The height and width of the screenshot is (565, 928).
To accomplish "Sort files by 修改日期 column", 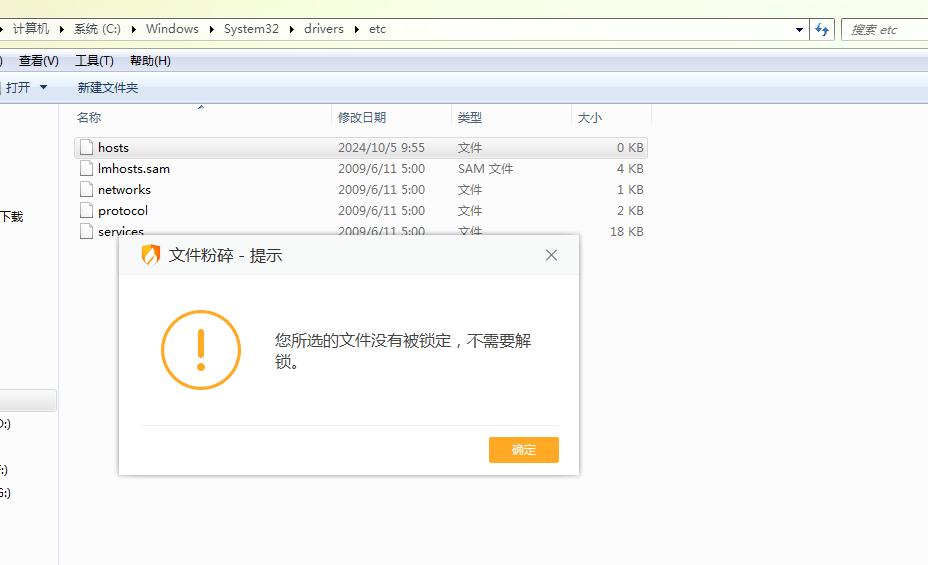I will (362, 118).
